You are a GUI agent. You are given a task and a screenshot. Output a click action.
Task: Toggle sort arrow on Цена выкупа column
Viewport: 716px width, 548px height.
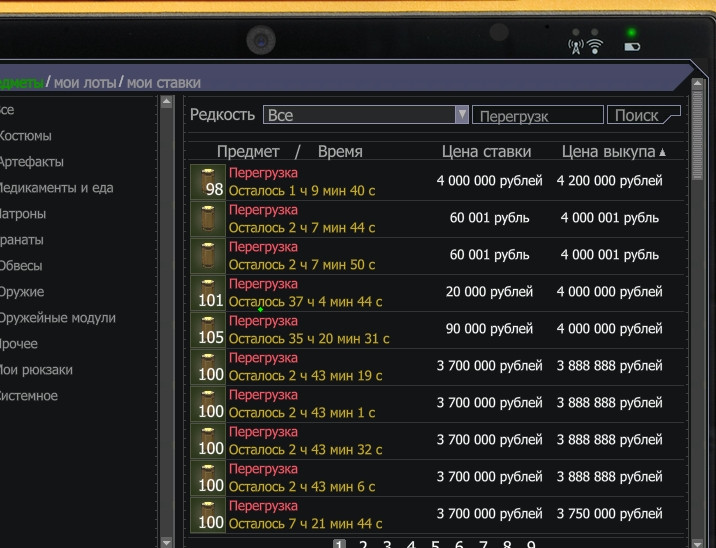point(662,152)
